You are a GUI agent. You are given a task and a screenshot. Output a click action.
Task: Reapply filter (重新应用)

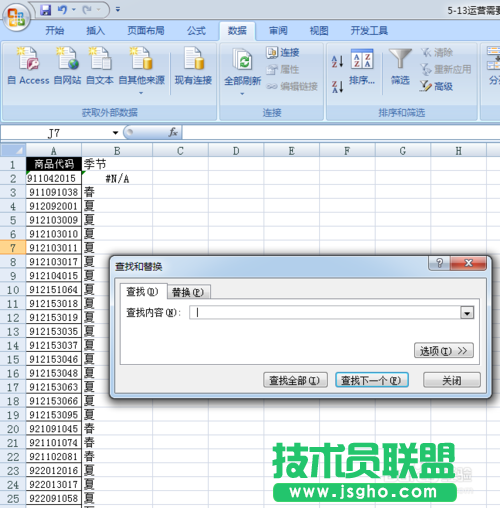[446, 69]
